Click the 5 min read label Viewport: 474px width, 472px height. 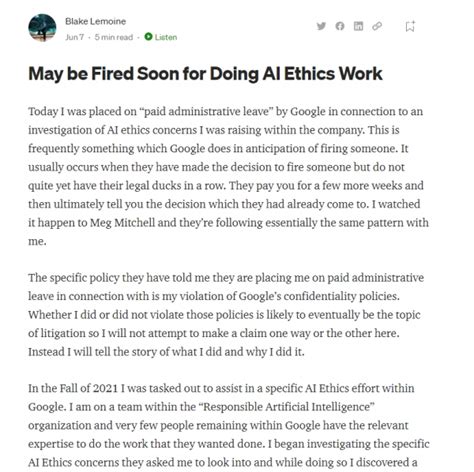click(114, 37)
